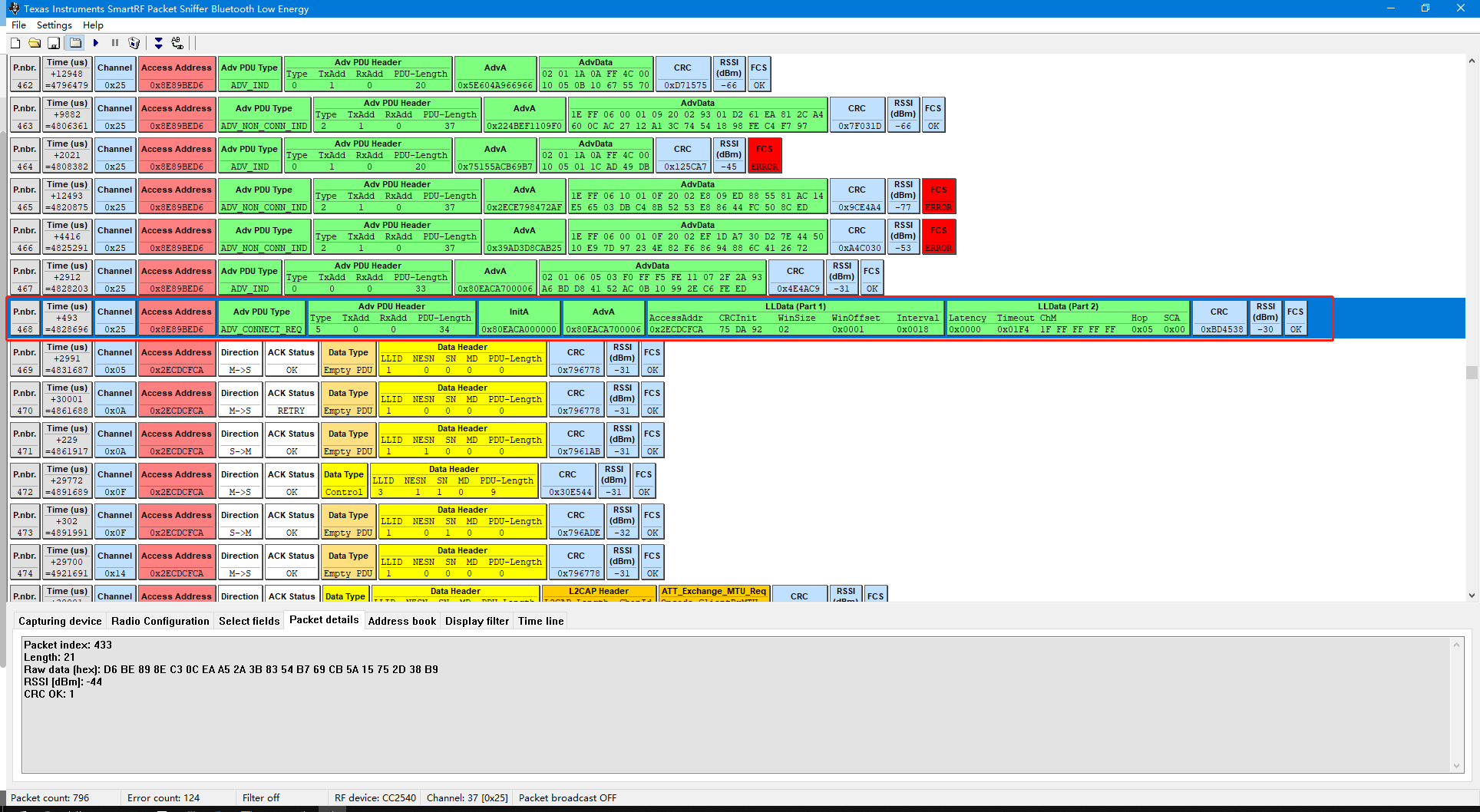Image resolution: width=1480 pixels, height=812 pixels.
Task: Open the Help menu
Action: (93, 25)
